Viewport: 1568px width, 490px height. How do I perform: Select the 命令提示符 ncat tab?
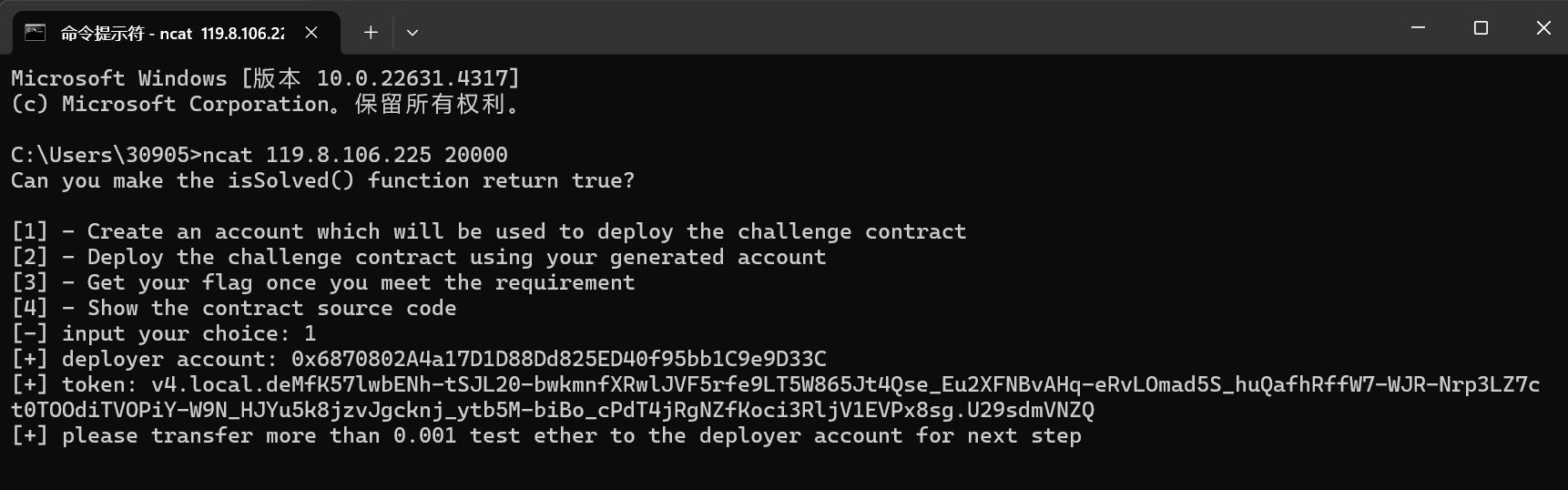tap(171, 33)
